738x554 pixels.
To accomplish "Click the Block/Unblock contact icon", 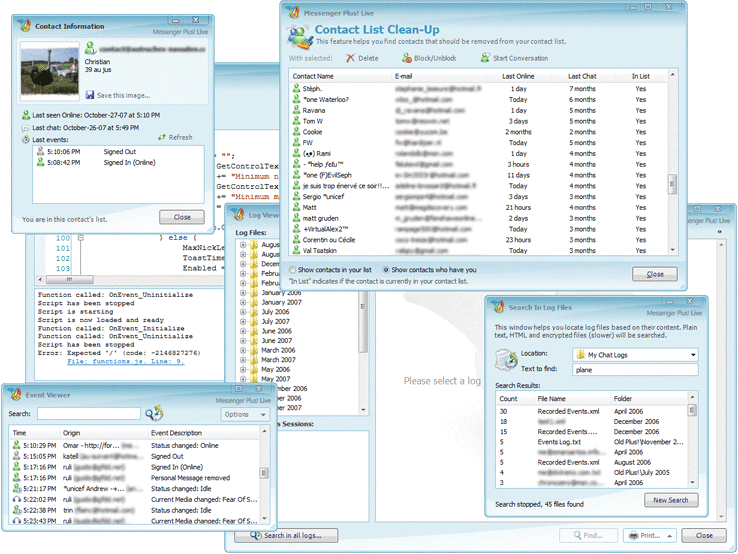I will click(x=407, y=58).
